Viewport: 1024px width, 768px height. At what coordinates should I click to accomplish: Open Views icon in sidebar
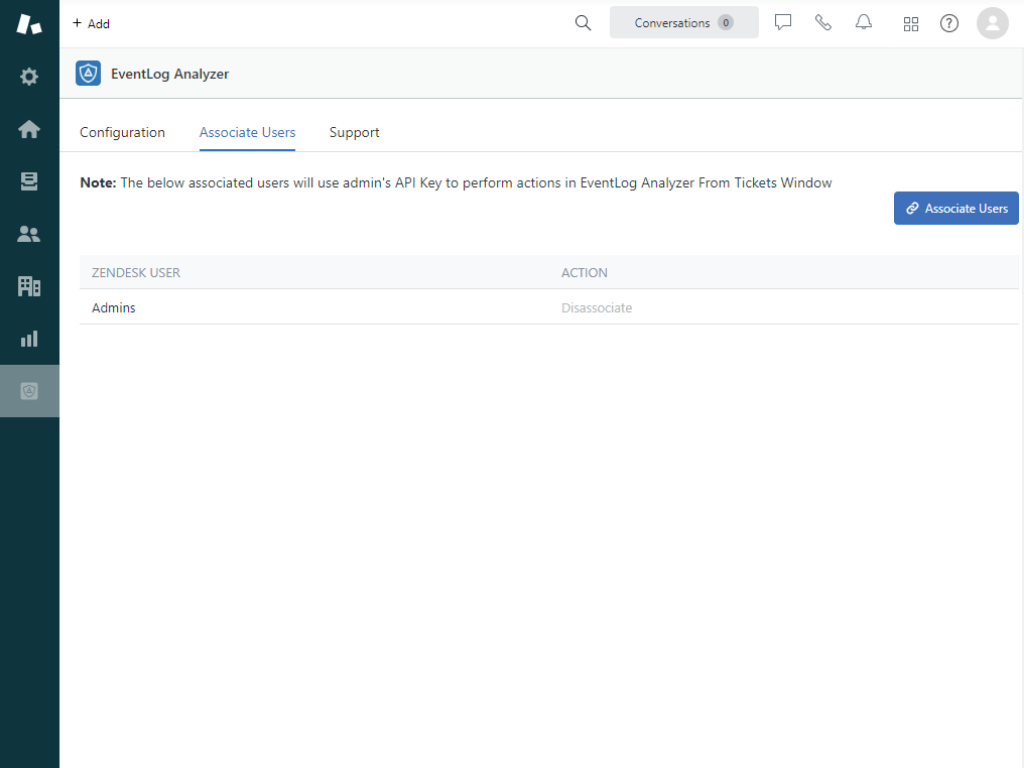click(x=29, y=181)
